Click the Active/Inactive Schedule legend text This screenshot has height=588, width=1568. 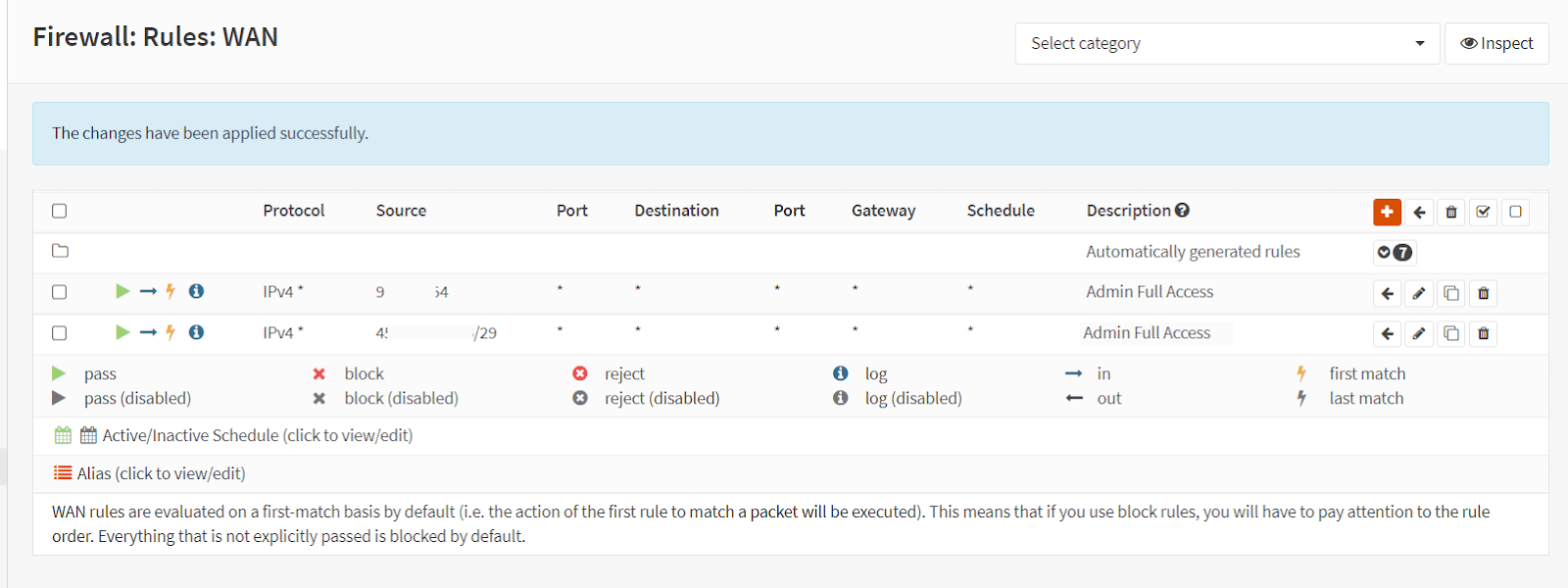pyautogui.click(x=258, y=435)
